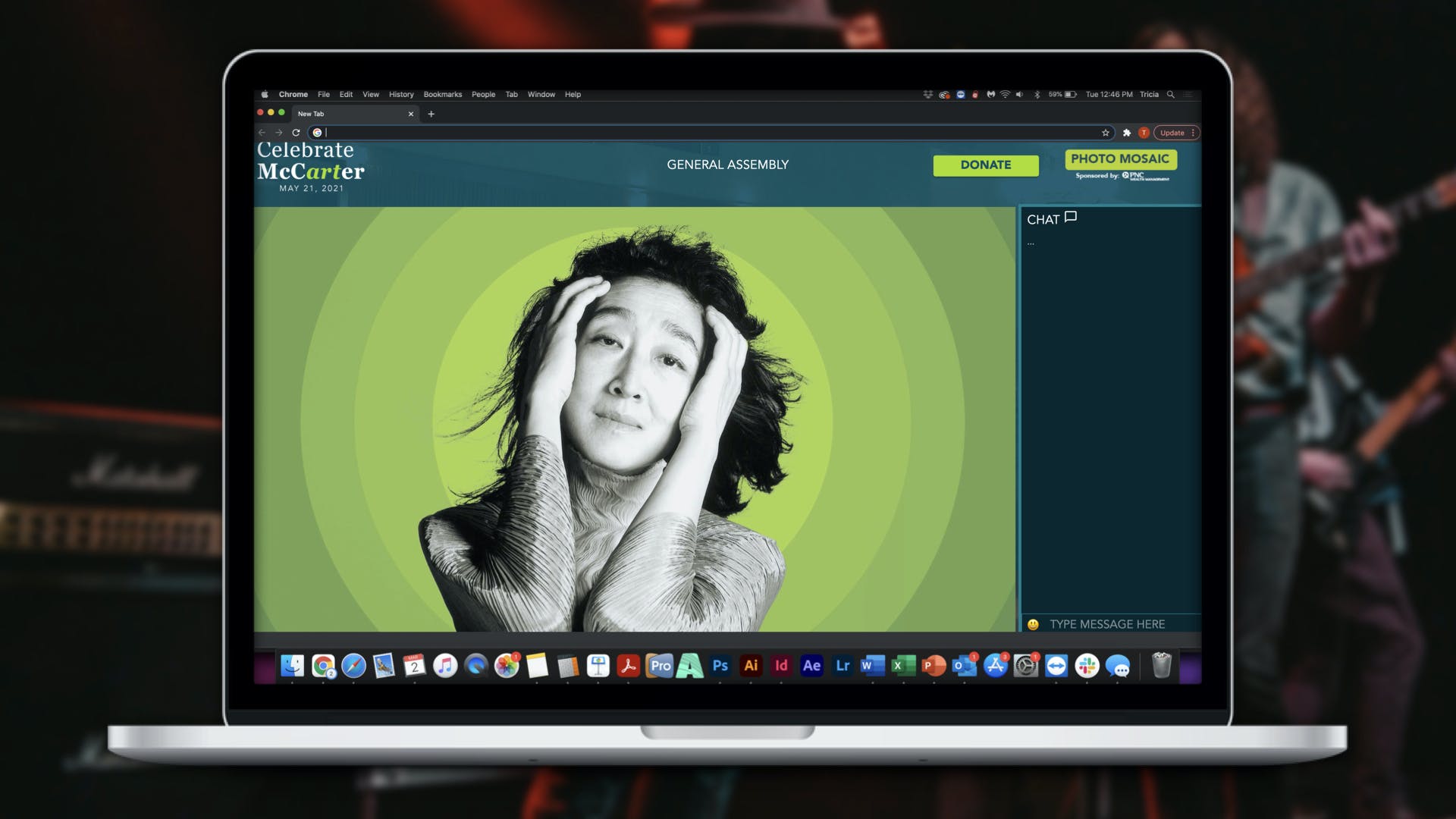The image size is (1456, 819).
Task: Open a new tab with plus button
Action: pyautogui.click(x=431, y=114)
